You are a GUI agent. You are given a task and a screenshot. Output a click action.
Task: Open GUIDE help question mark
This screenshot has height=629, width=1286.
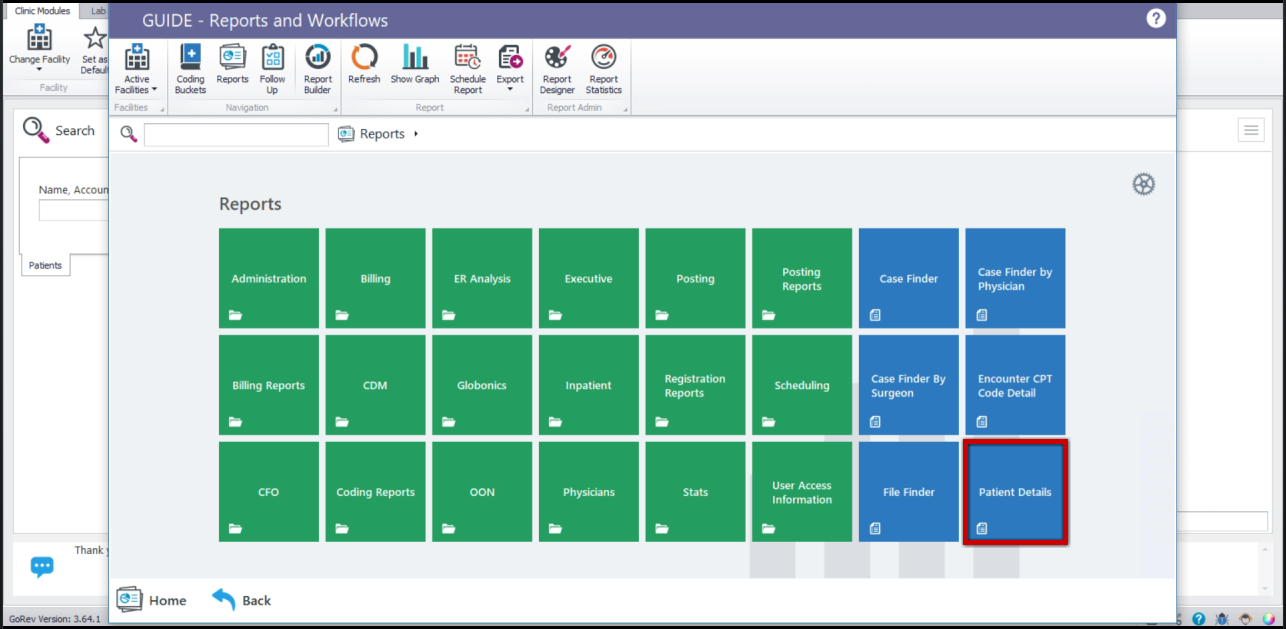(x=1156, y=19)
